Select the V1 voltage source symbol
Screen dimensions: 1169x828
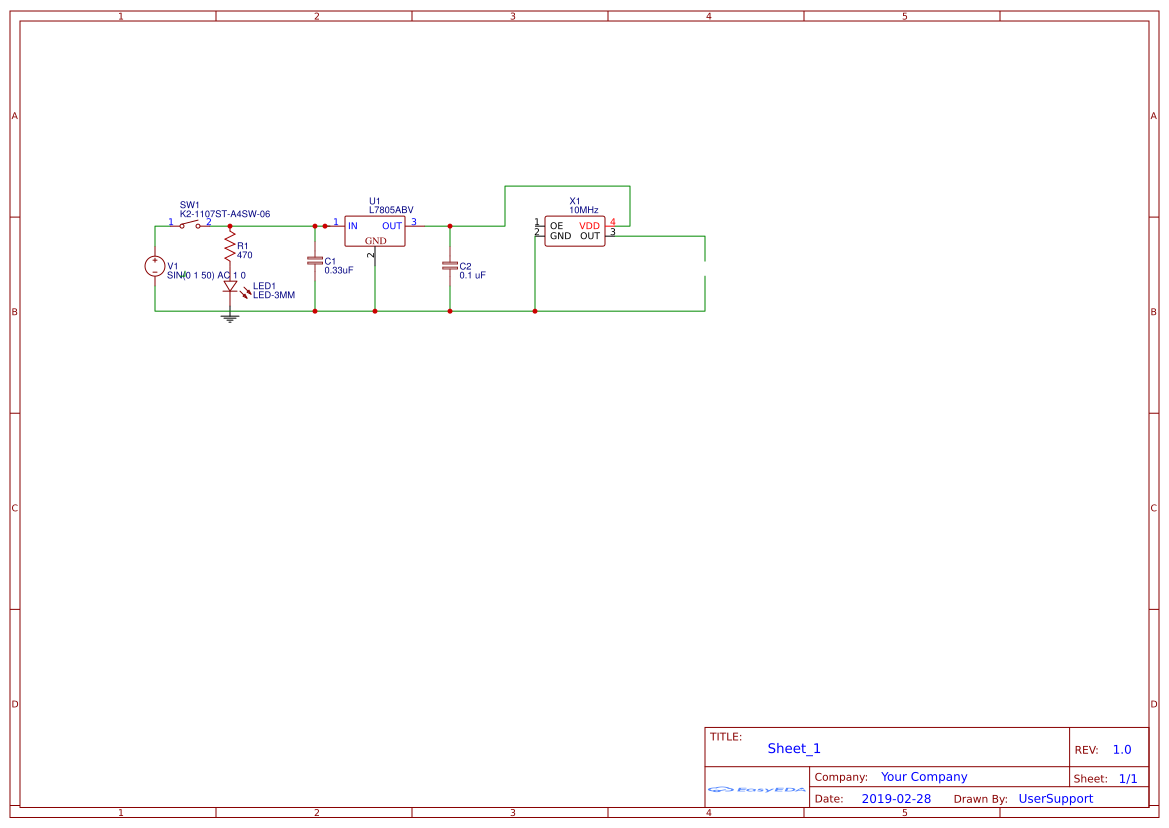coord(155,266)
